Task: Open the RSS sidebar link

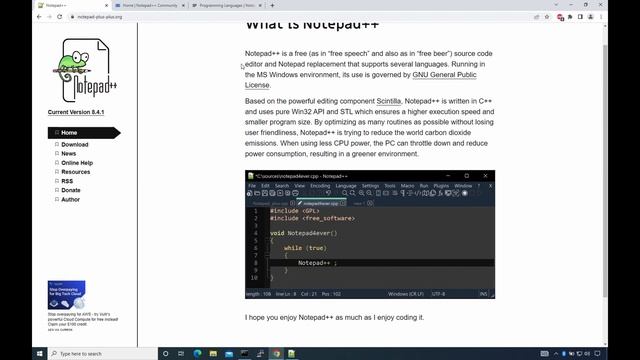Action: (x=67, y=181)
